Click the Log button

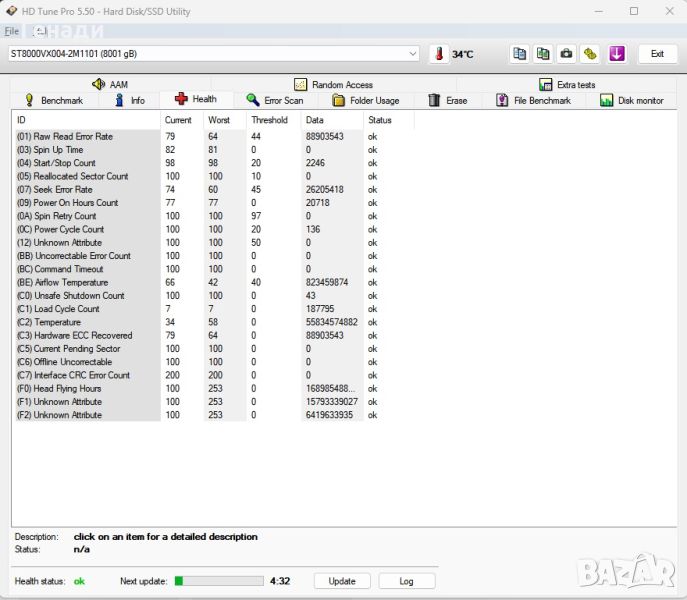(406, 581)
